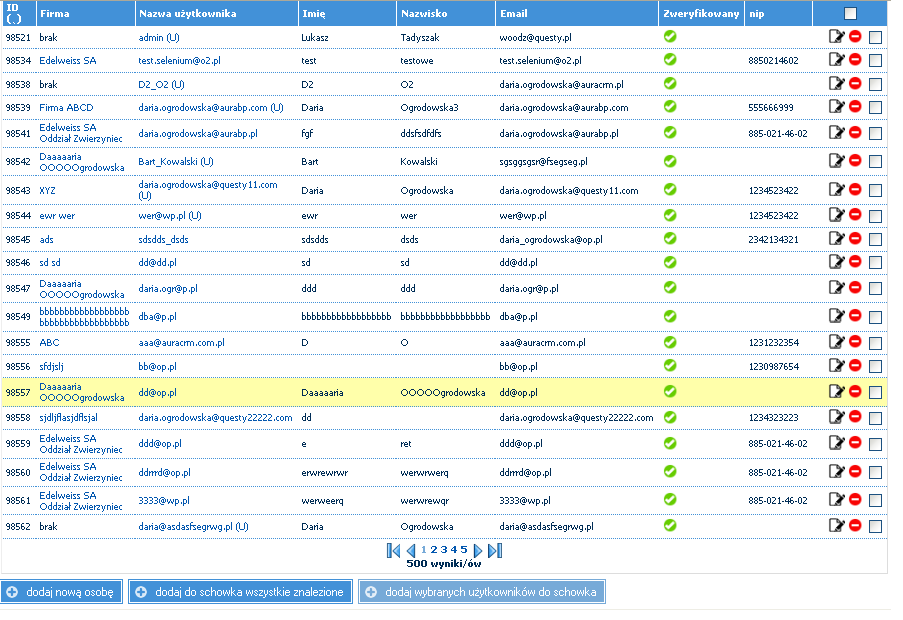Jump to the last page arrow
This screenshot has height=620, width=903.
point(495,550)
